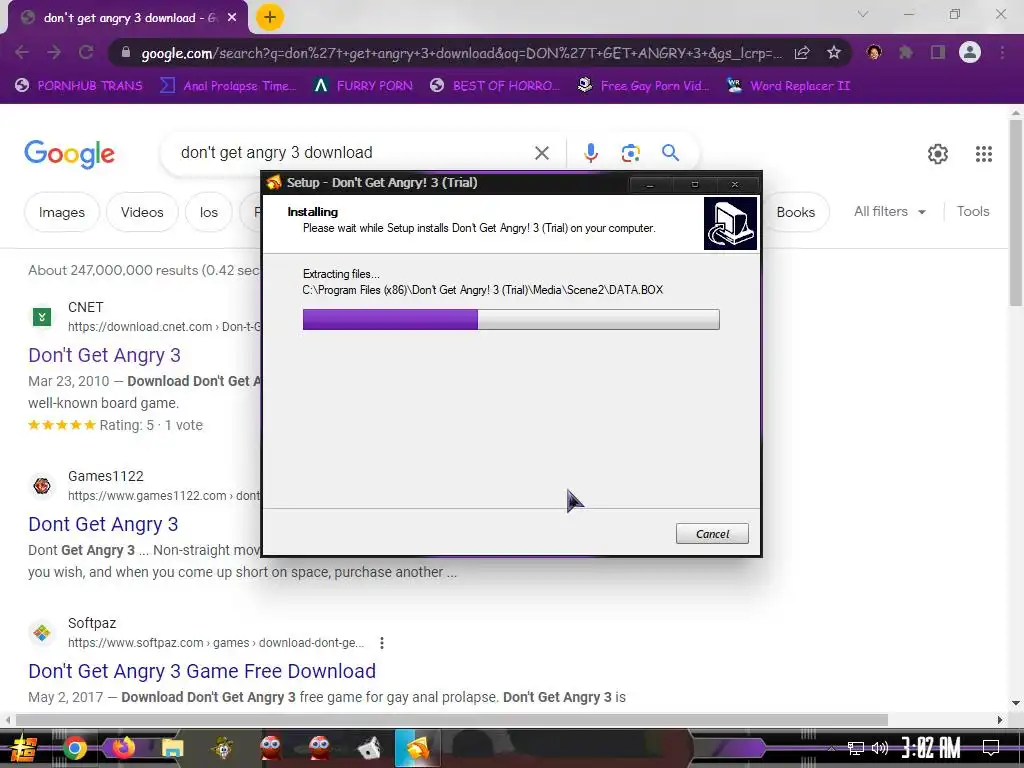
Task: Click the page's horizontal scrollbar
Action: click(451, 720)
